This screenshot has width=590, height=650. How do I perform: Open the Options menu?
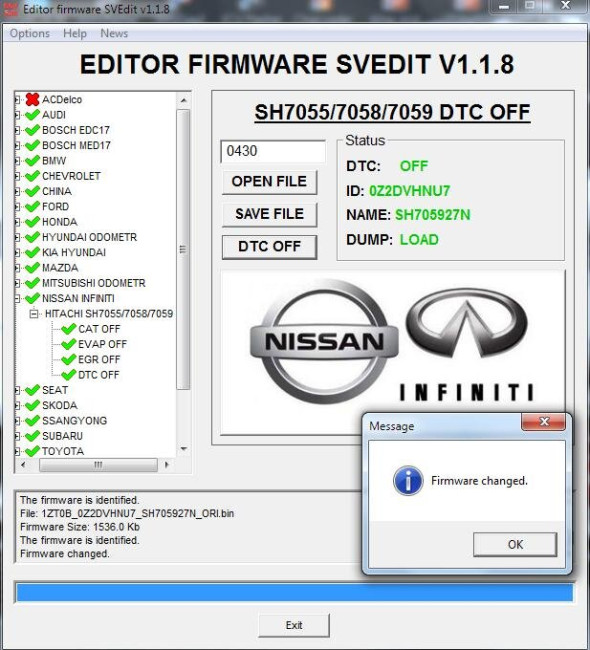(x=29, y=33)
